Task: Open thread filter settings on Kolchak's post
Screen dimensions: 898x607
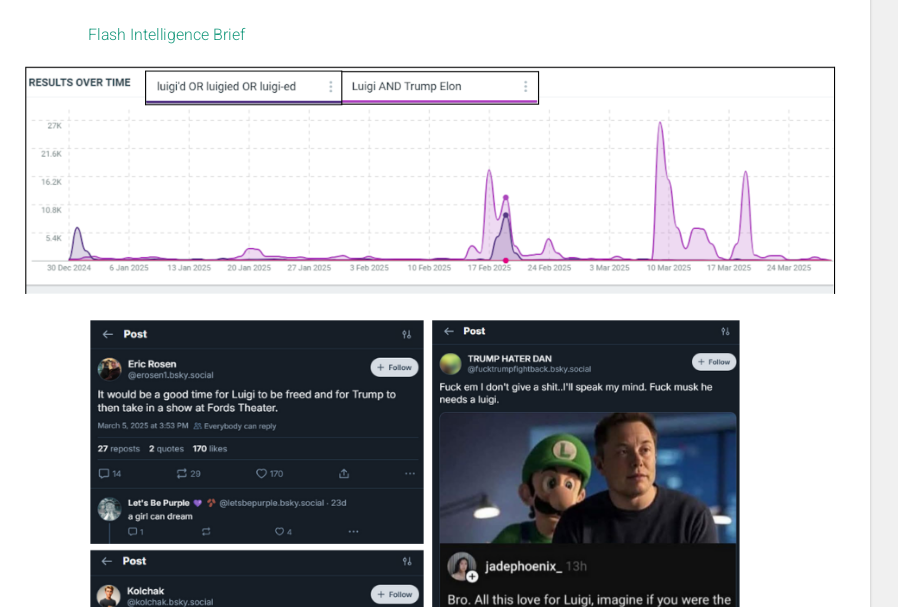Action: pos(407,561)
